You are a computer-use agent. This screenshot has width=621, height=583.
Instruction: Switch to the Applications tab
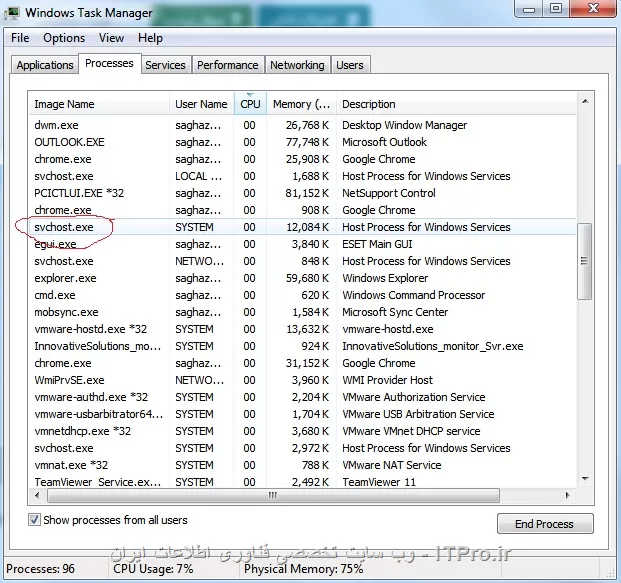tap(45, 65)
